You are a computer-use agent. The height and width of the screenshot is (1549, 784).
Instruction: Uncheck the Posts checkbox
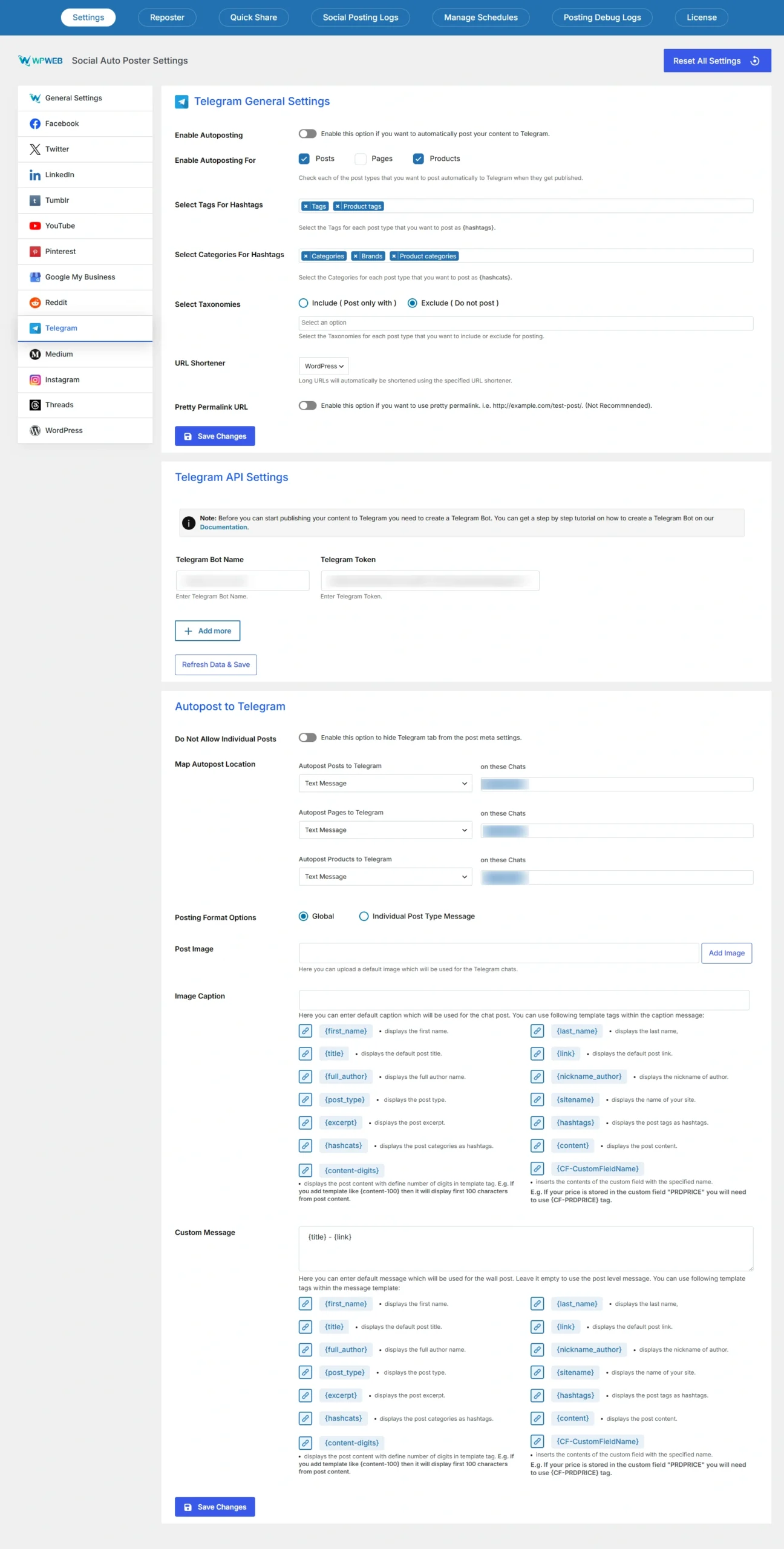click(x=304, y=159)
